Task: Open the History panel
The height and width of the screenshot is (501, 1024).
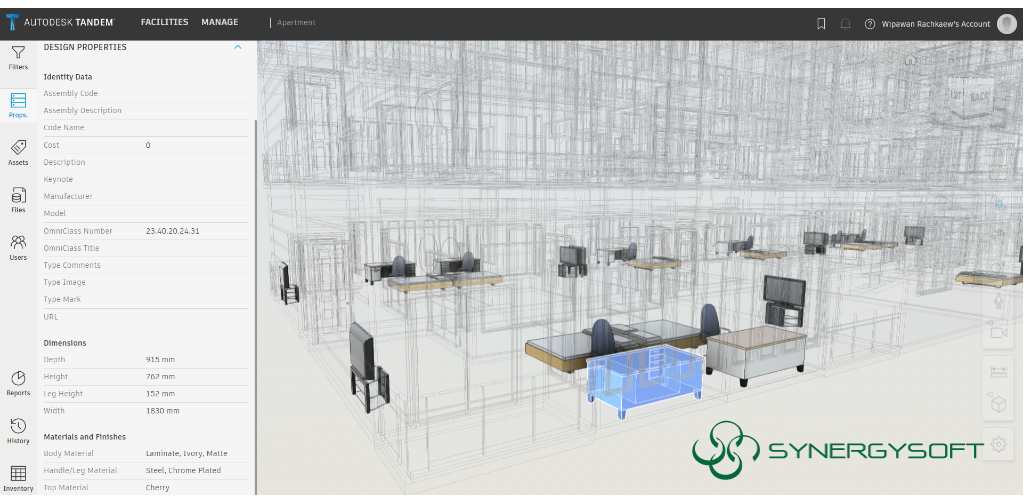Action: [18, 431]
